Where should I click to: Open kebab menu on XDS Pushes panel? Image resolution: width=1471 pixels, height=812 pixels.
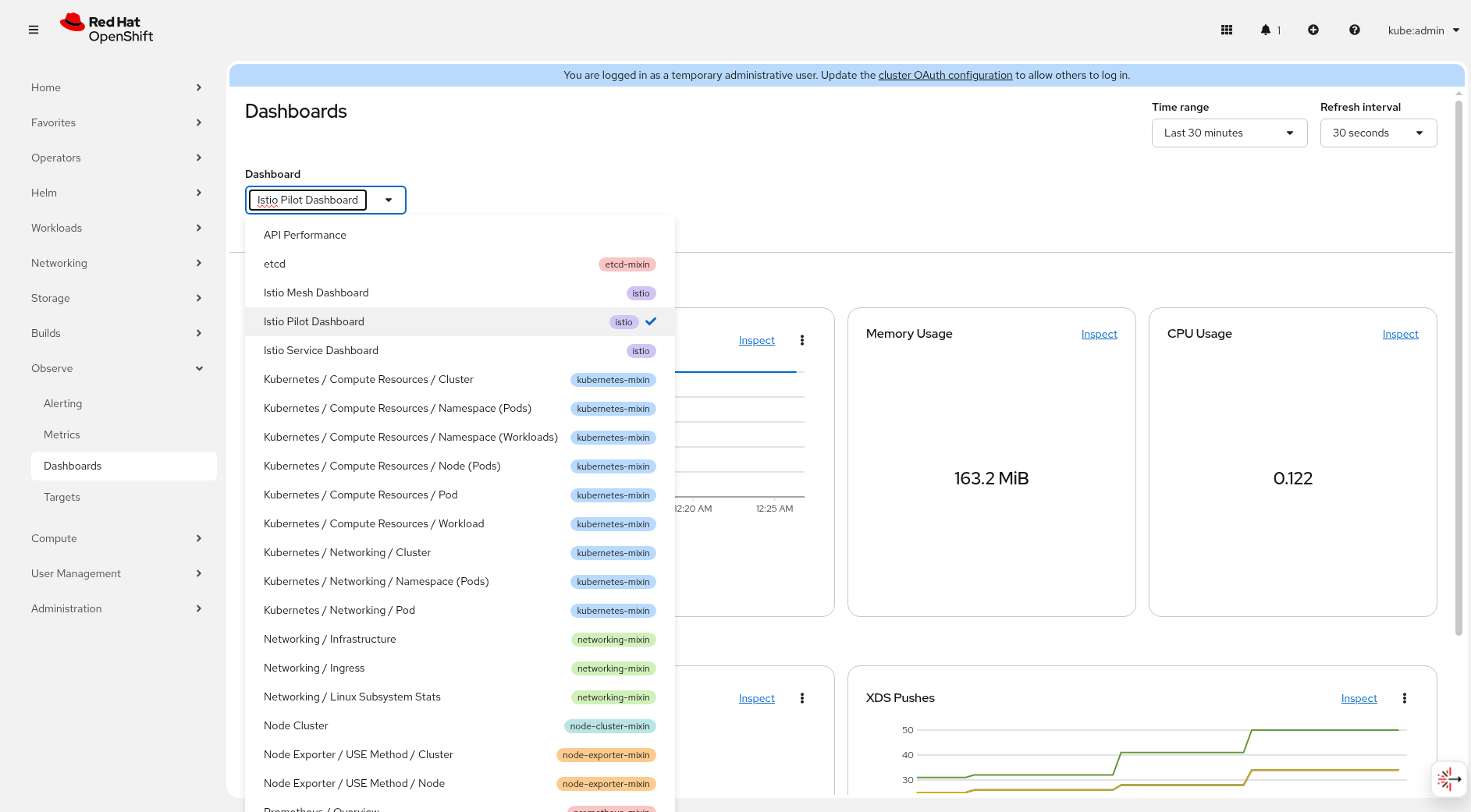[1405, 698]
